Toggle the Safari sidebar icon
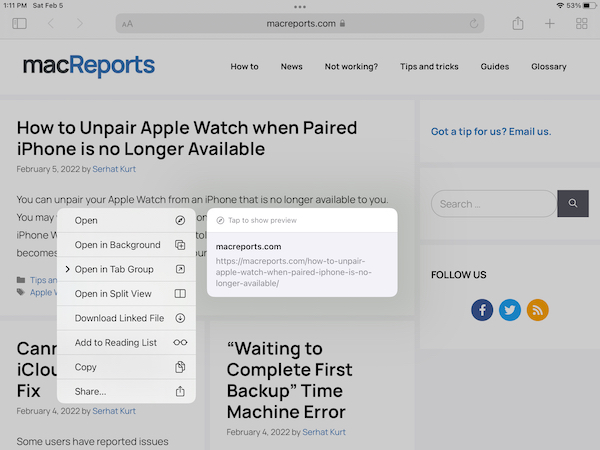 coord(19,24)
